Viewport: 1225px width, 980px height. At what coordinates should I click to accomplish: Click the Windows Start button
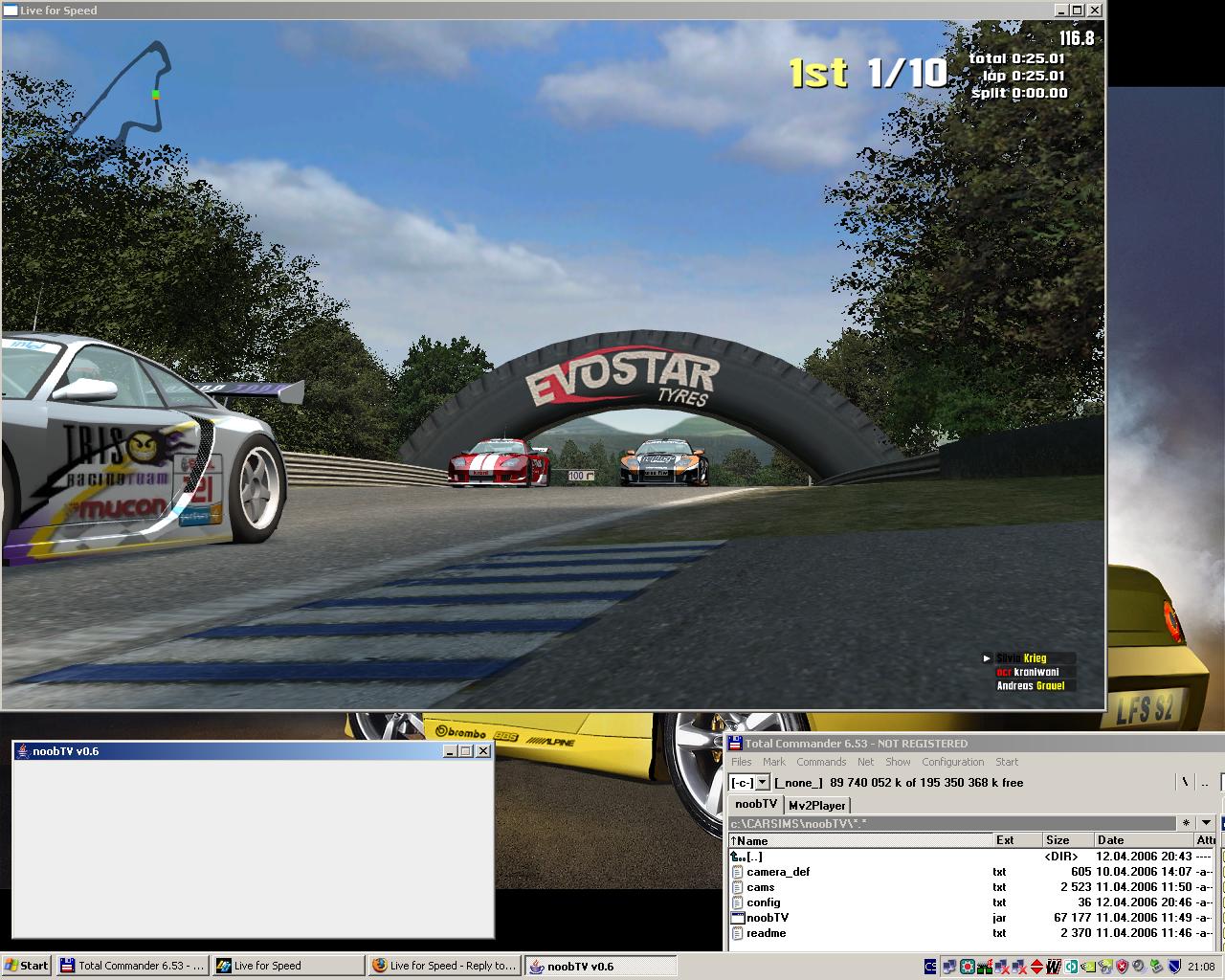(x=27, y=966)
